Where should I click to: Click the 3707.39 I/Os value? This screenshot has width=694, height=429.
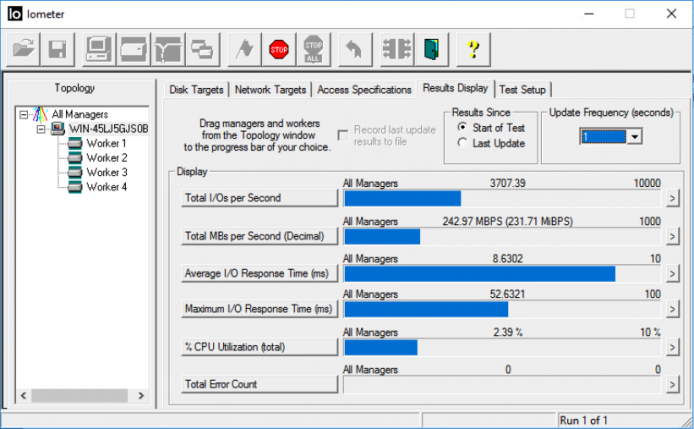[x=507, y=183]
